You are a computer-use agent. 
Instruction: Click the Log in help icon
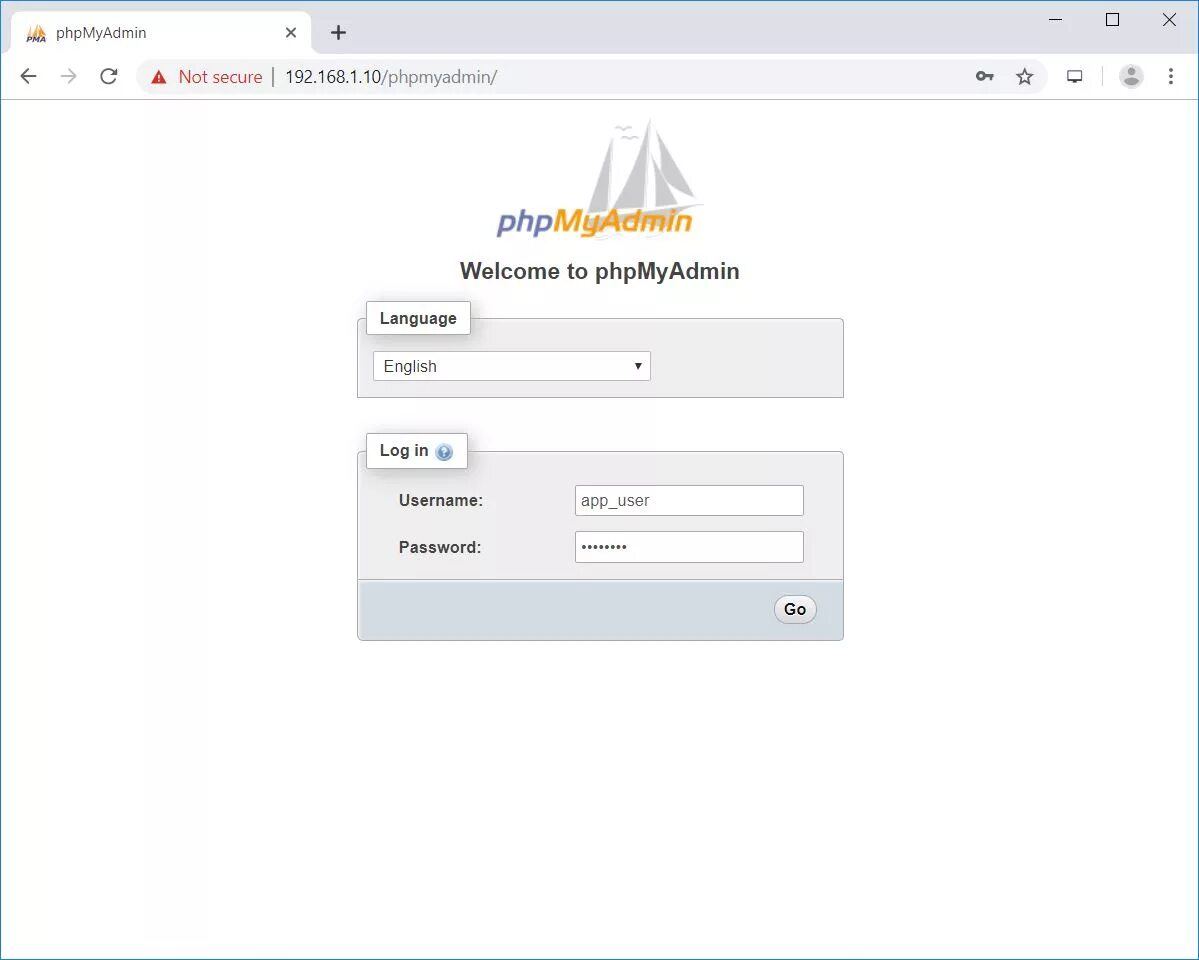(x=444, y=452)
